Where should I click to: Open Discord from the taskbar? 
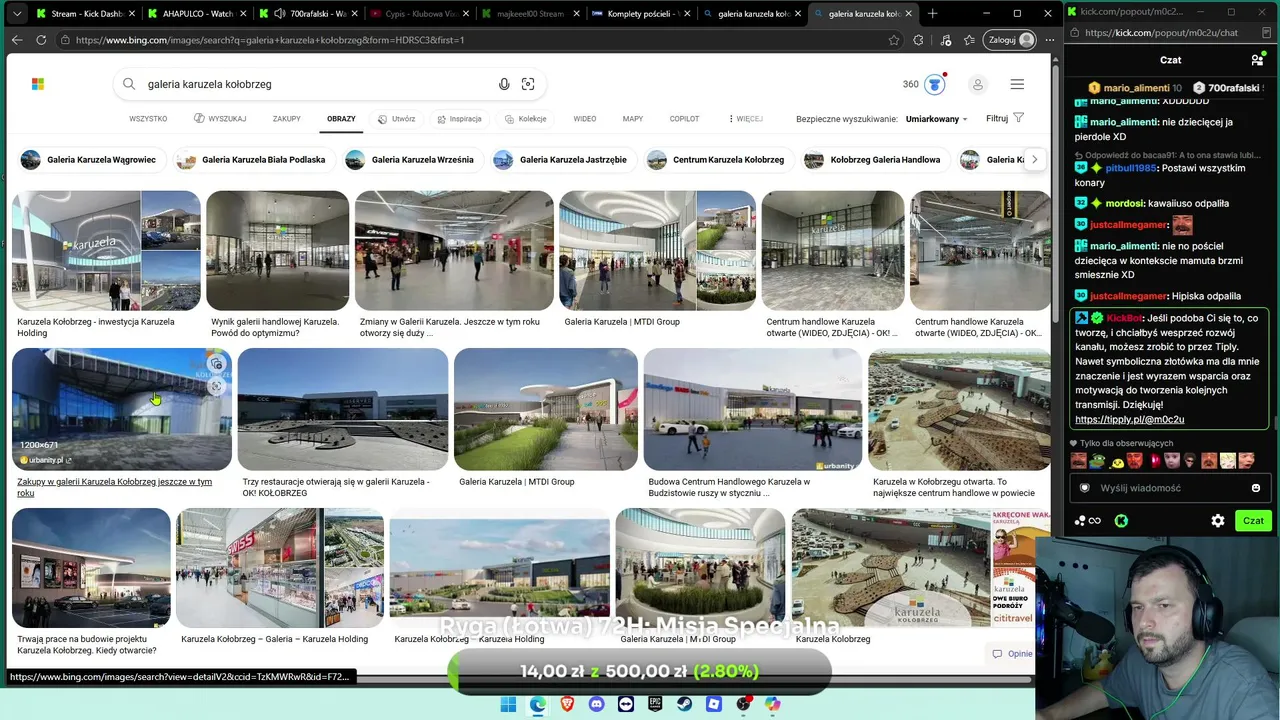597,704
